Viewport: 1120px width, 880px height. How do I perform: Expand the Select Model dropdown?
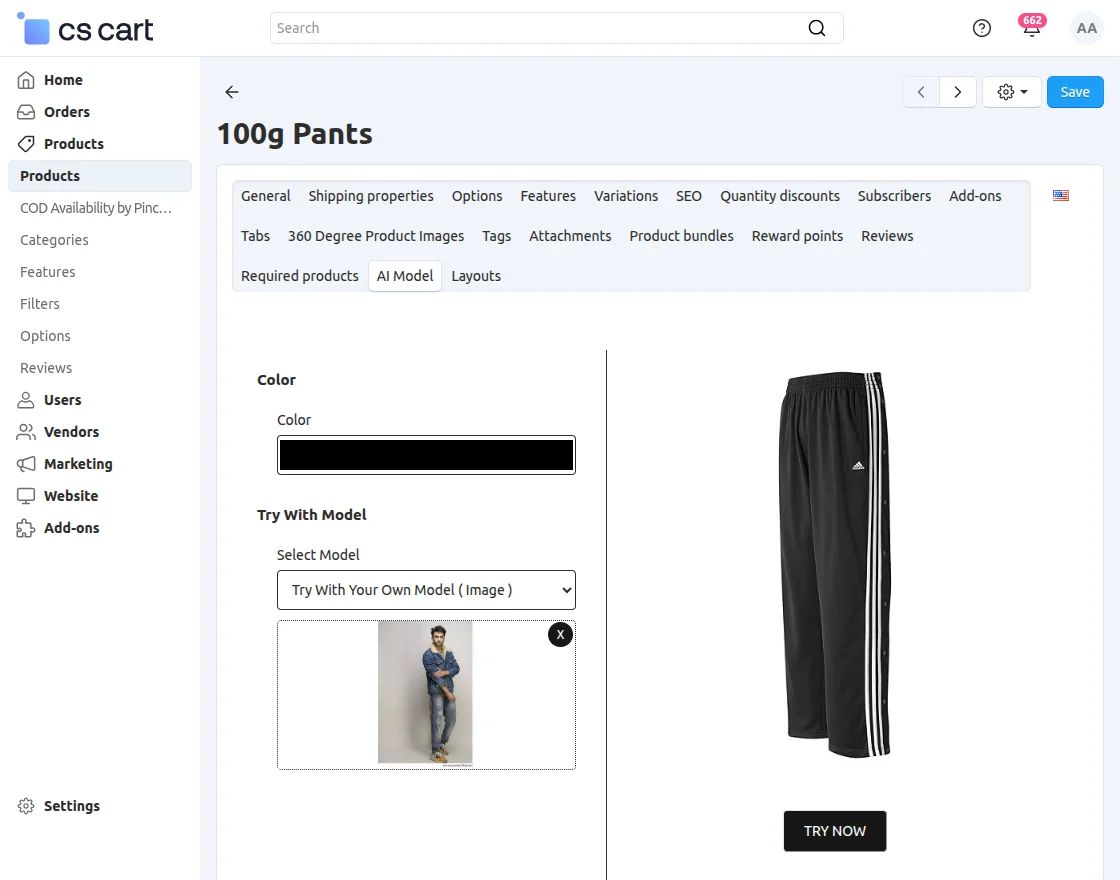tap(426, 590)
